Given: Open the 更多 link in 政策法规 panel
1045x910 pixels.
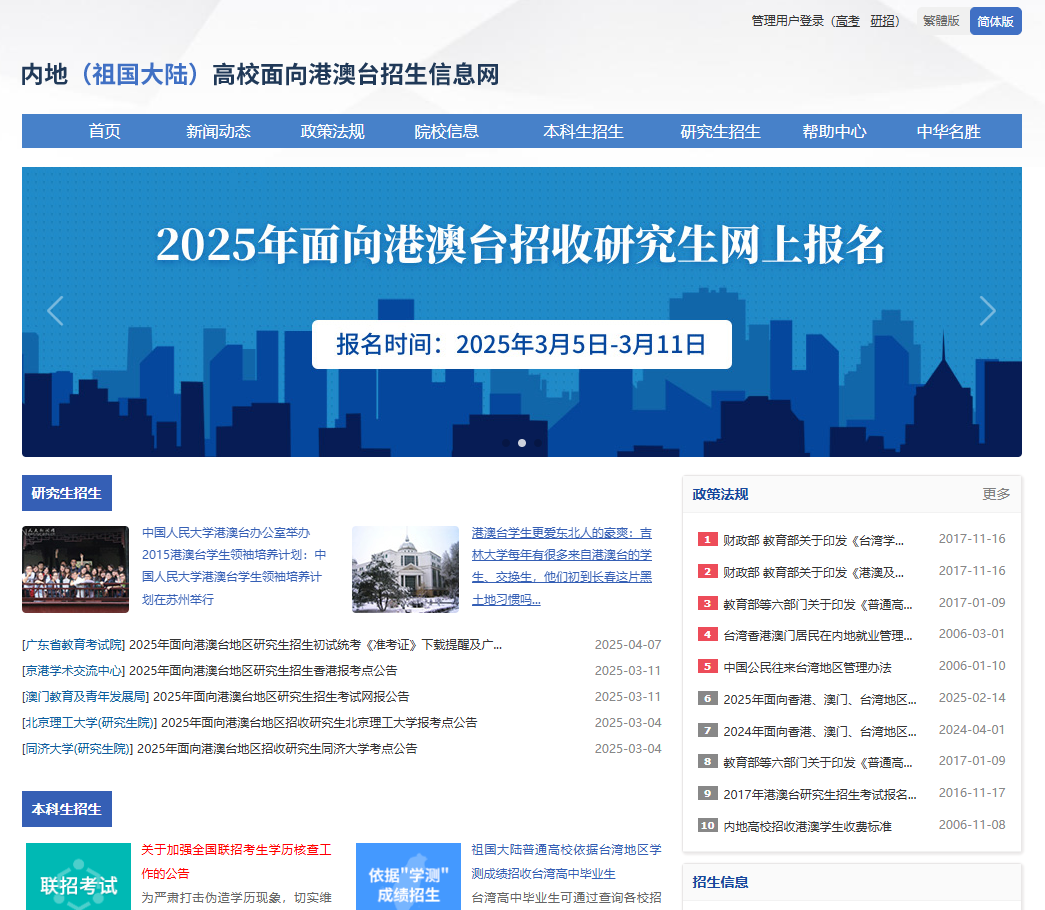Looking at the screenshot, I should [996, 494].
